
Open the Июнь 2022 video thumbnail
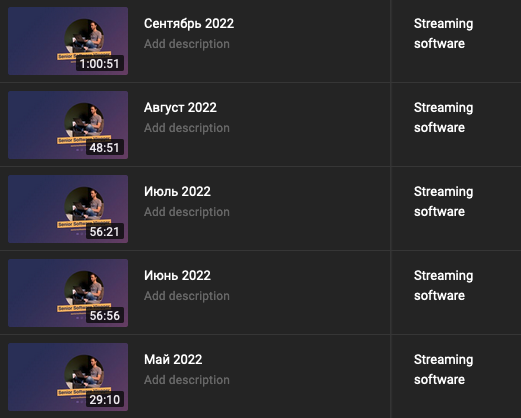[68, 293]
